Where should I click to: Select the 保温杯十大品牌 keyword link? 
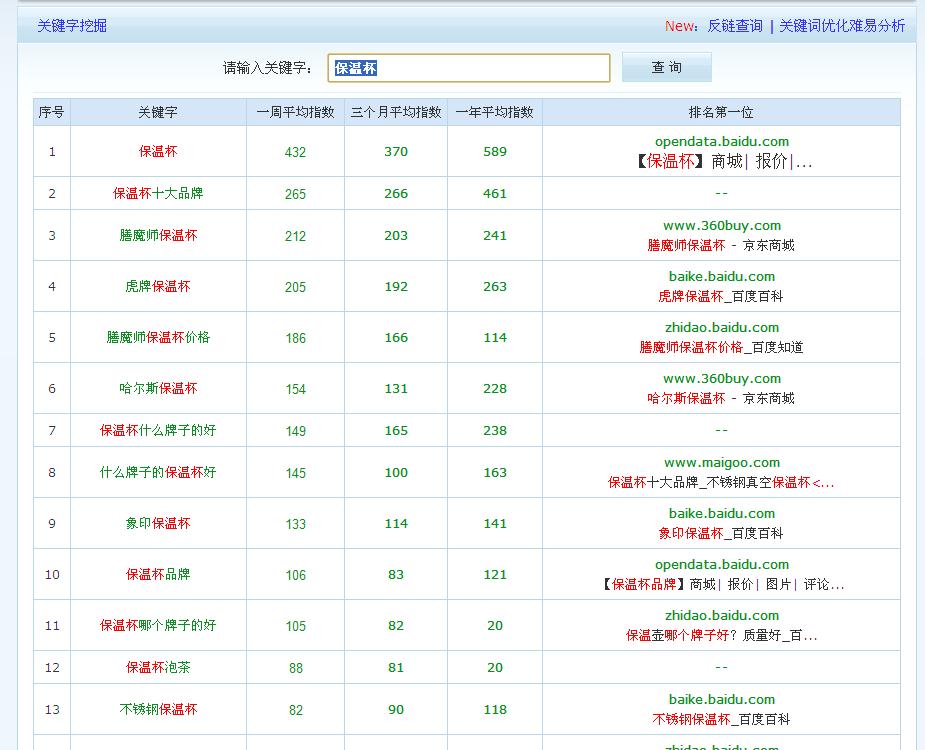(x=158, y=194)
